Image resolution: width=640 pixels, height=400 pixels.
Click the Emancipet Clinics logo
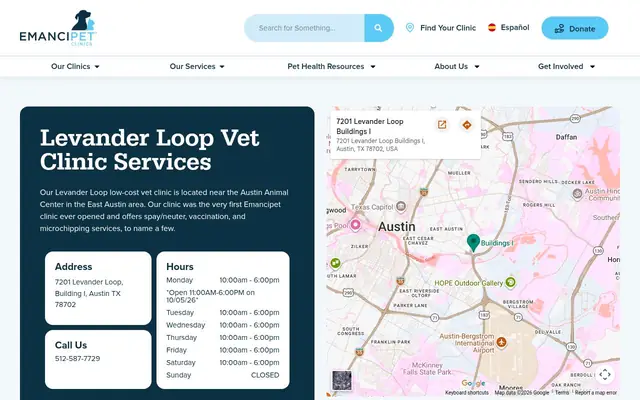(x=58, y=28)
